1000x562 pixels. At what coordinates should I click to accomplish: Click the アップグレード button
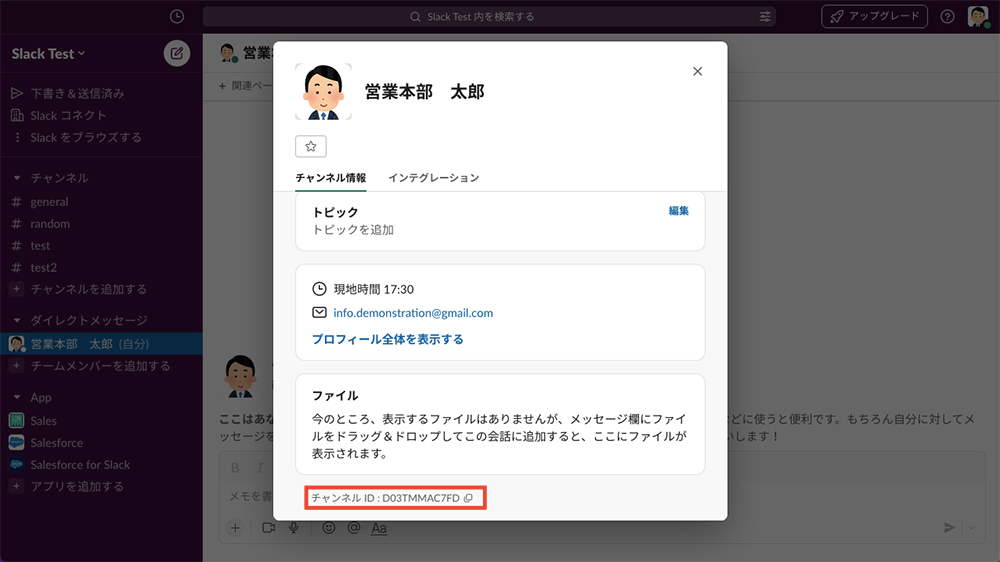coord(874,17)
